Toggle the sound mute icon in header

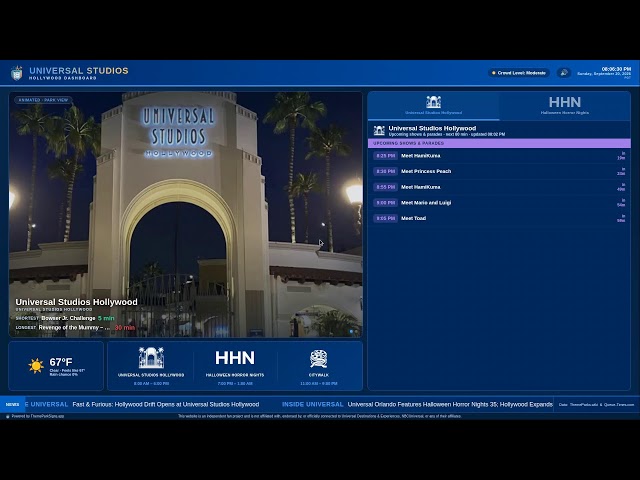pos(564,73)
